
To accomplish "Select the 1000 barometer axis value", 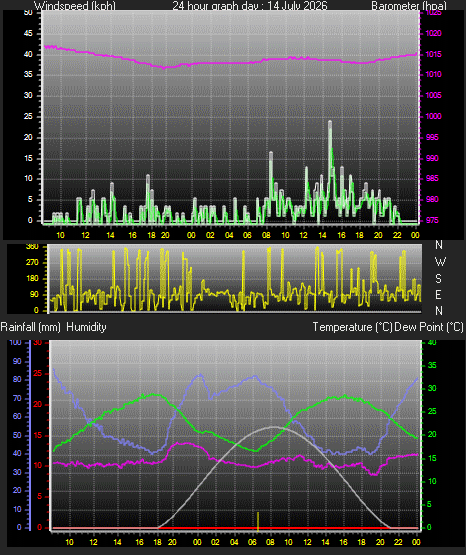I will 433,116.
